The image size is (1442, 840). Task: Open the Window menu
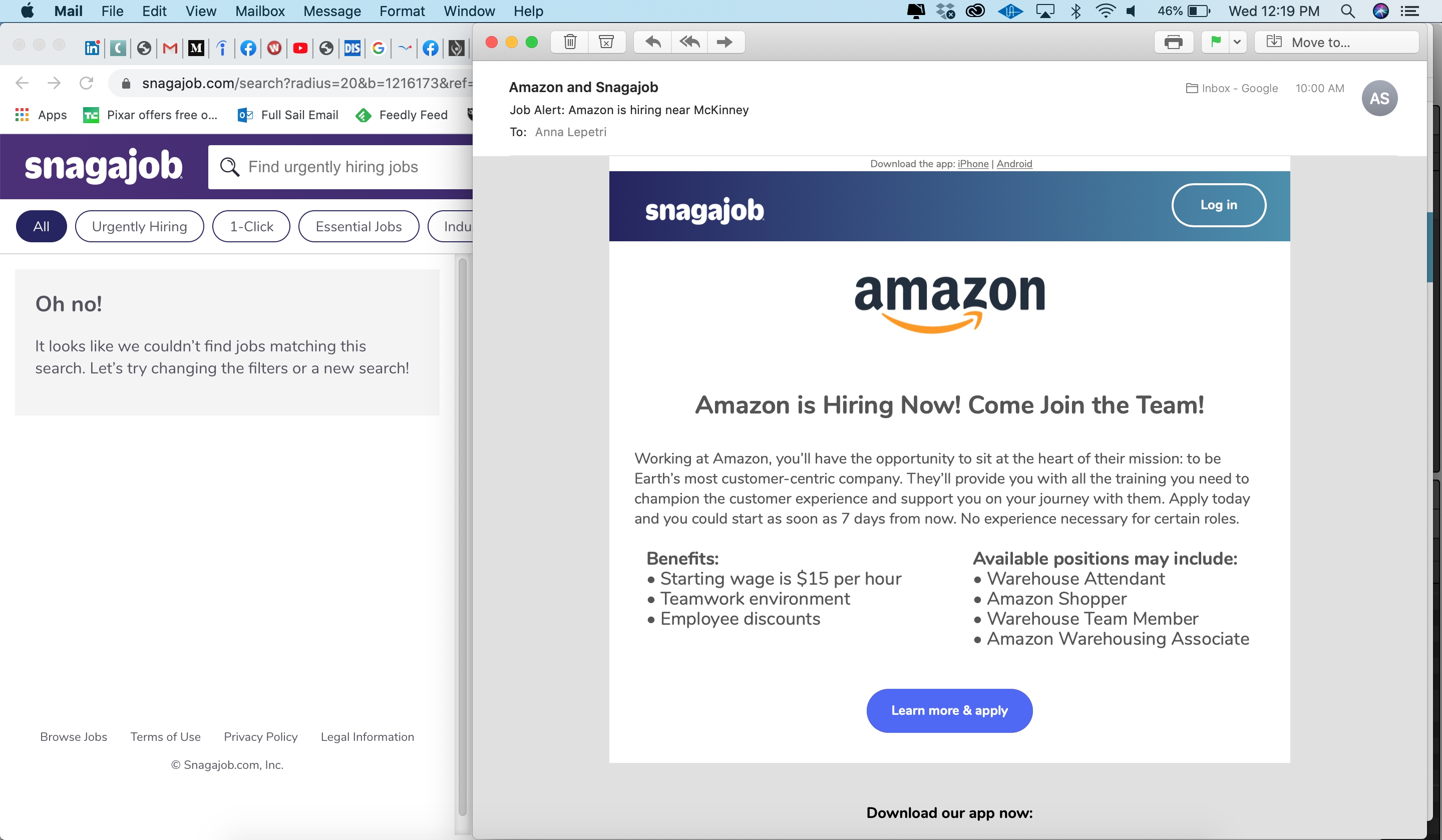coord(469,11)
